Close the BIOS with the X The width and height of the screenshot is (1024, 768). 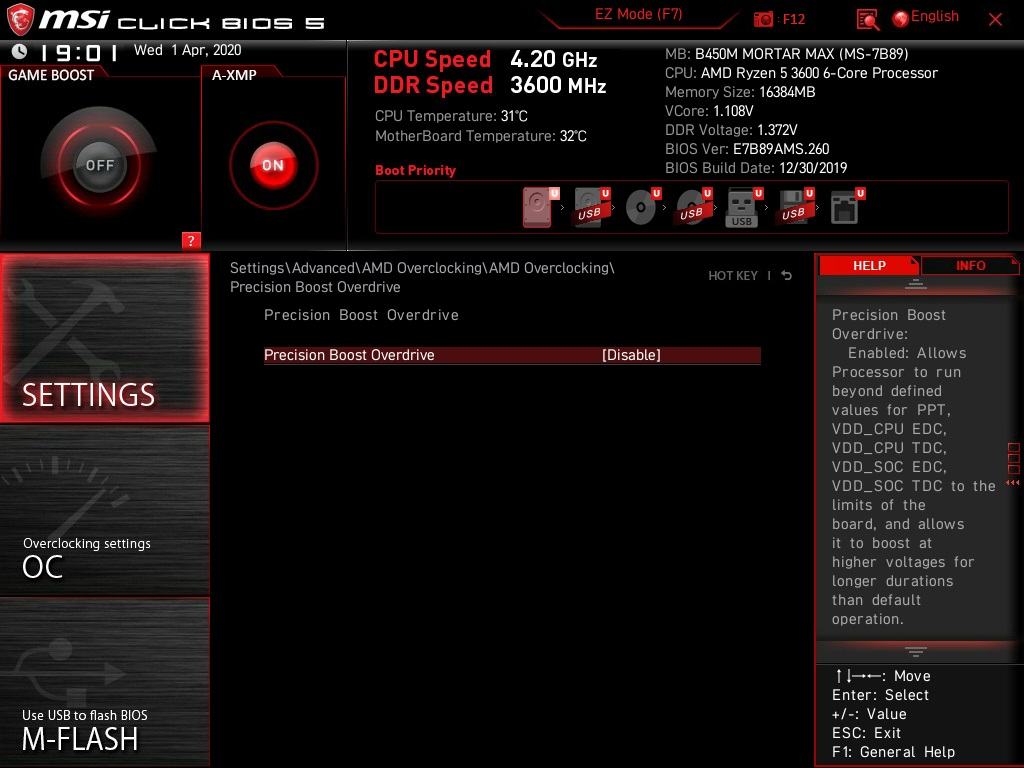pos(995,20)
